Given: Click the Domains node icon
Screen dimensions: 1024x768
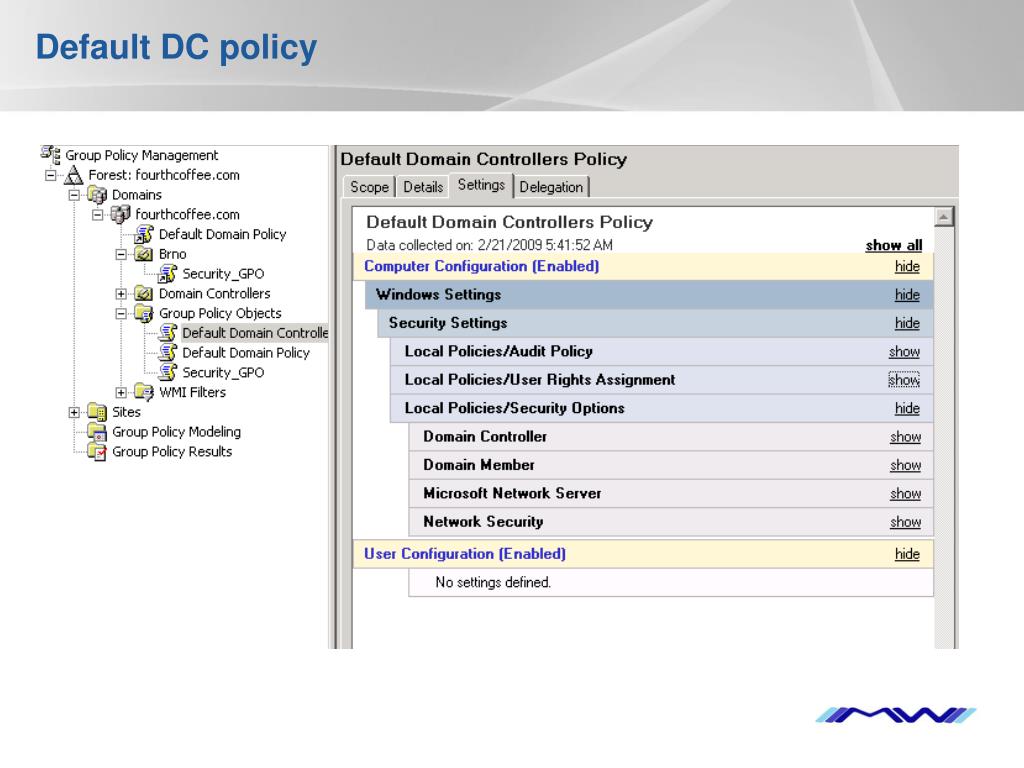Looking at the screenshot, I should [x=97, y=195].
